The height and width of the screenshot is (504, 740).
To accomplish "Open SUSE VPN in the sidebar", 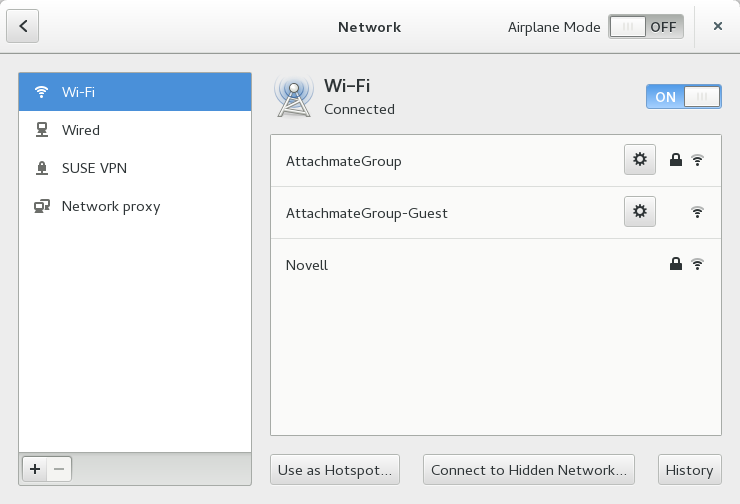I will pyautogui.click(x=135, y=168).
